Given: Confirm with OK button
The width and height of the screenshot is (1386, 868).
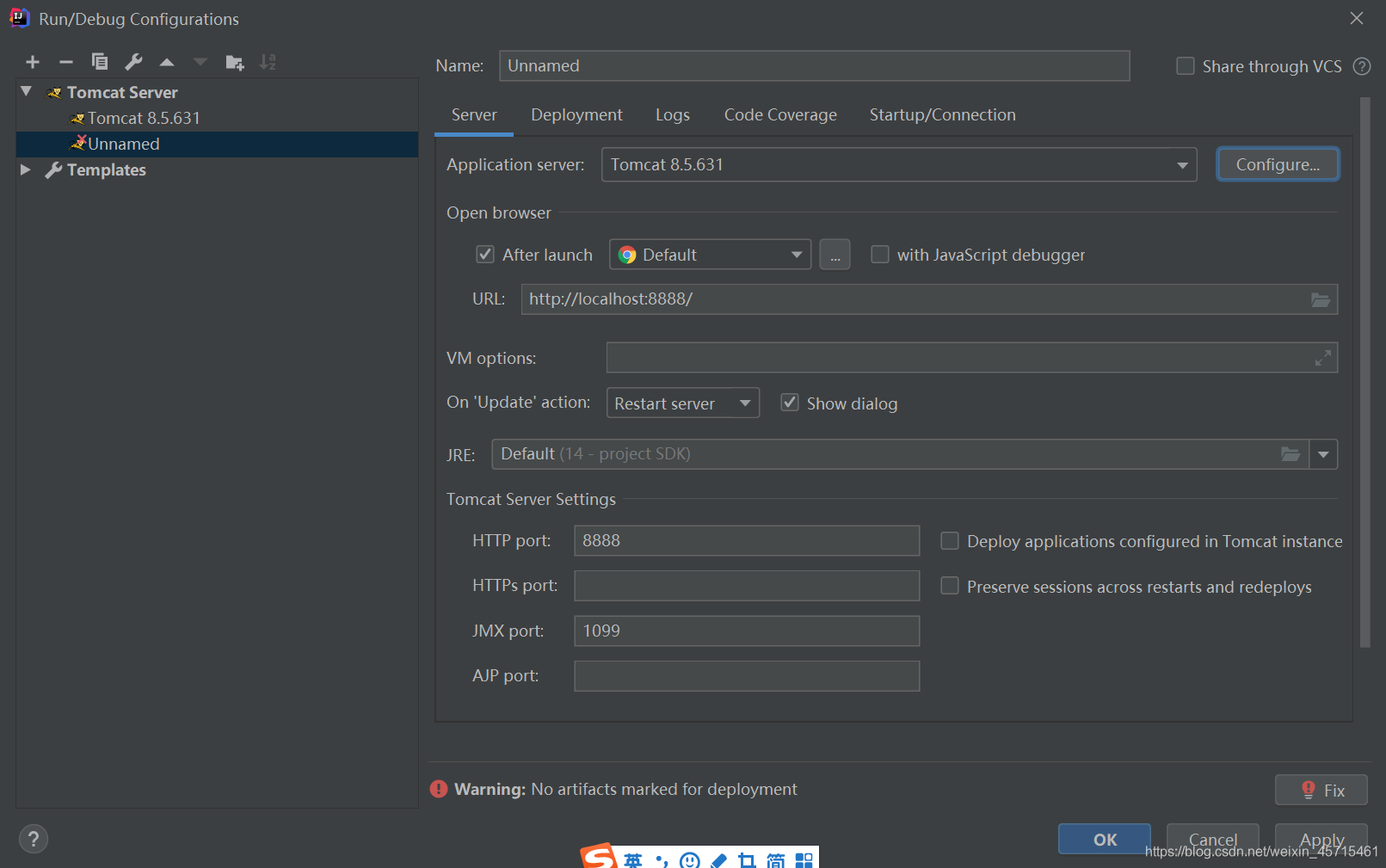Looking at the screenshot, I should pyautogui.click(x=1105, y=839).
